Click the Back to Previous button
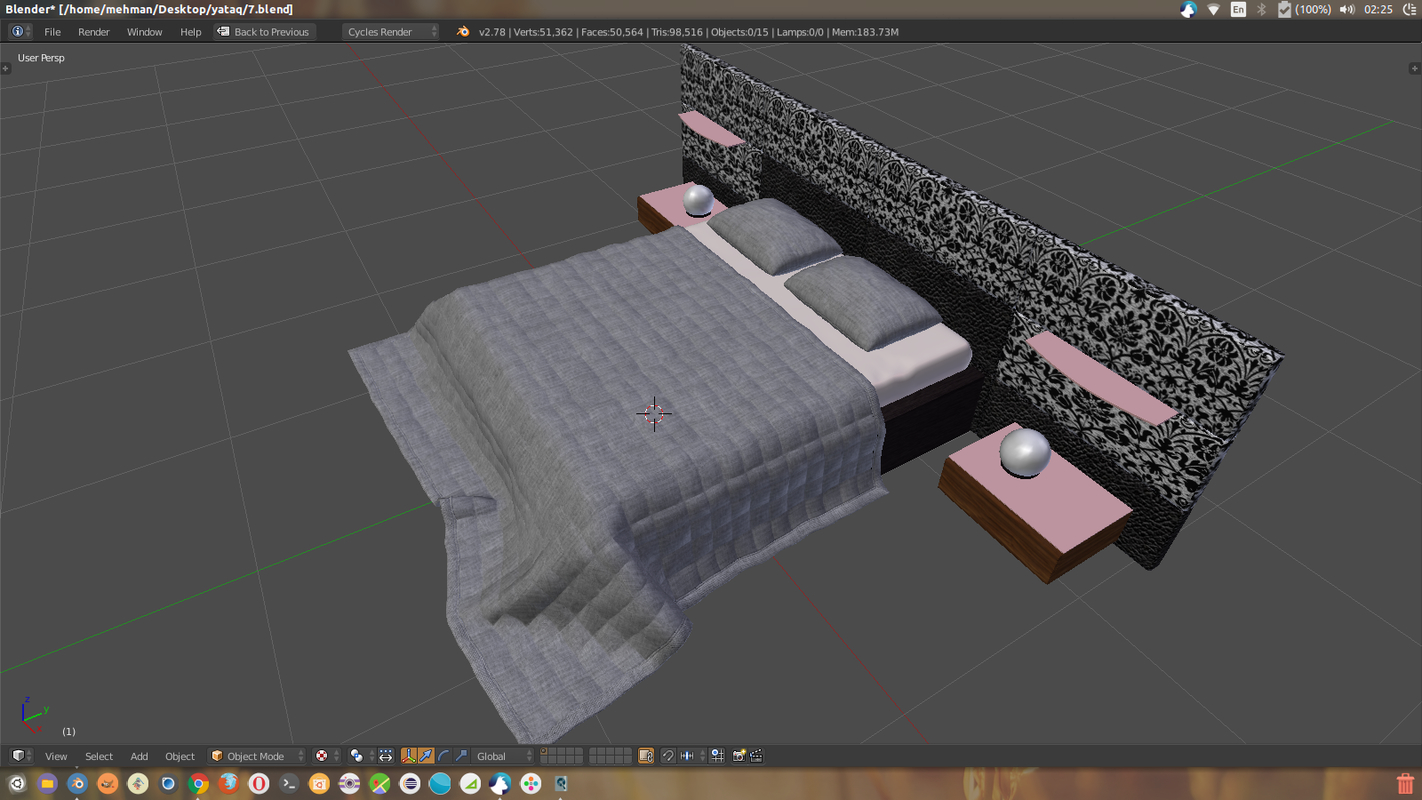1422x800 pixels. click(x=264, y=31)
